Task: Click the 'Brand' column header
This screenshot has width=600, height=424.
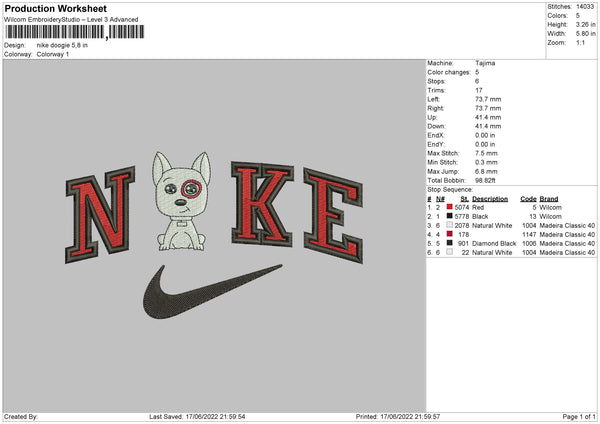Action: (549, 199)
